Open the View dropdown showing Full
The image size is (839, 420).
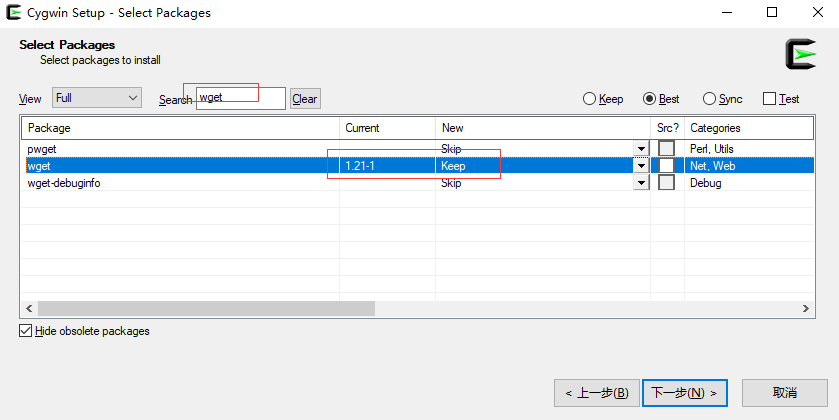[x=97, y=98]
